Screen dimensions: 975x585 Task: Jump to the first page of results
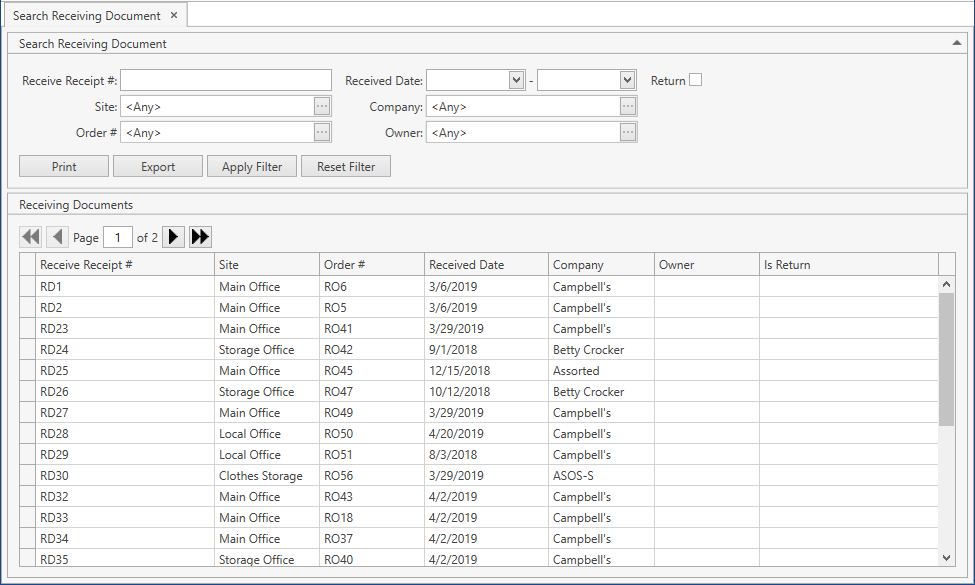coord(29,236)
